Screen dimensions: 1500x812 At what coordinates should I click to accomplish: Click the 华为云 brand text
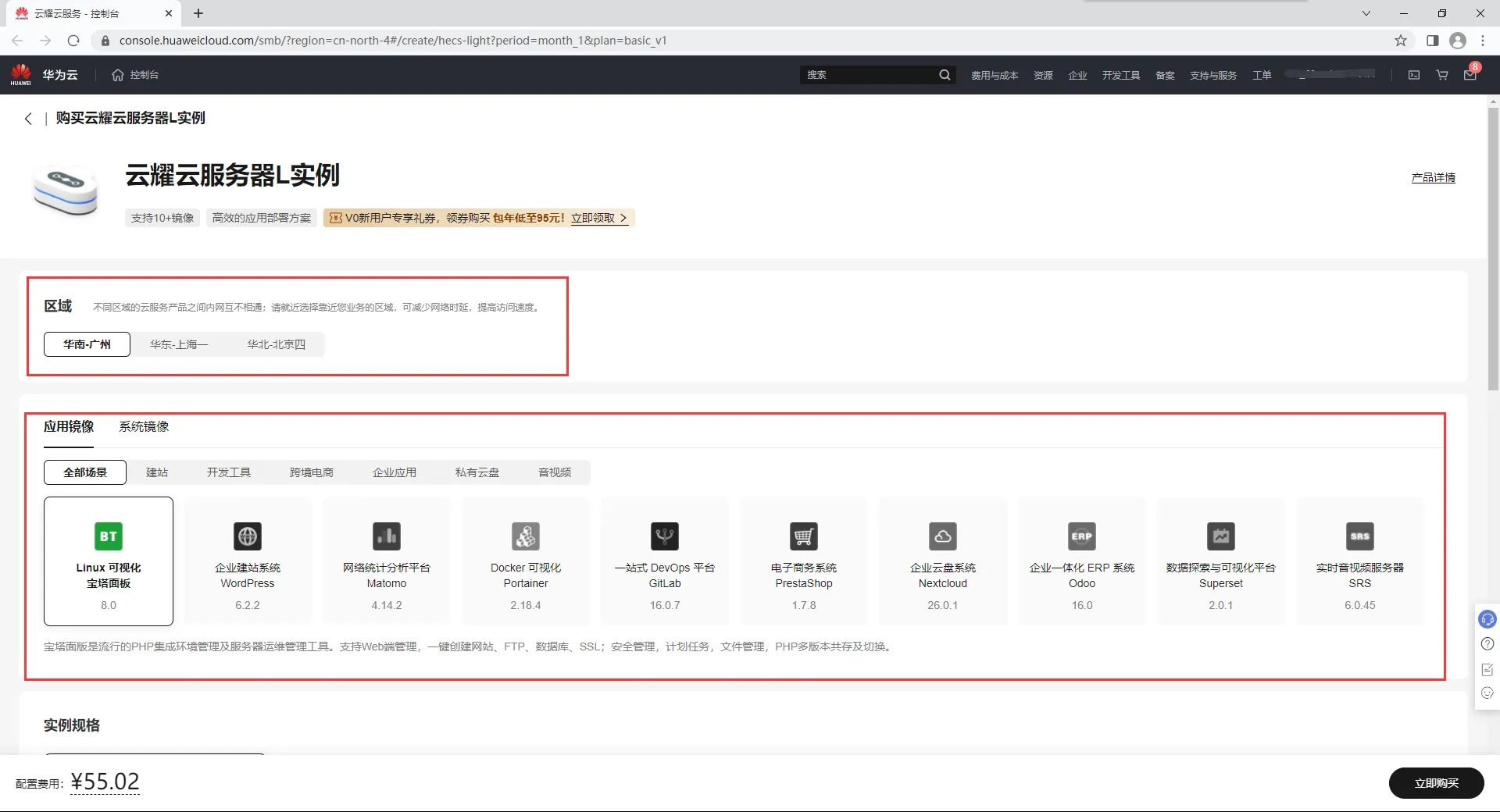(x=60, y=75)
